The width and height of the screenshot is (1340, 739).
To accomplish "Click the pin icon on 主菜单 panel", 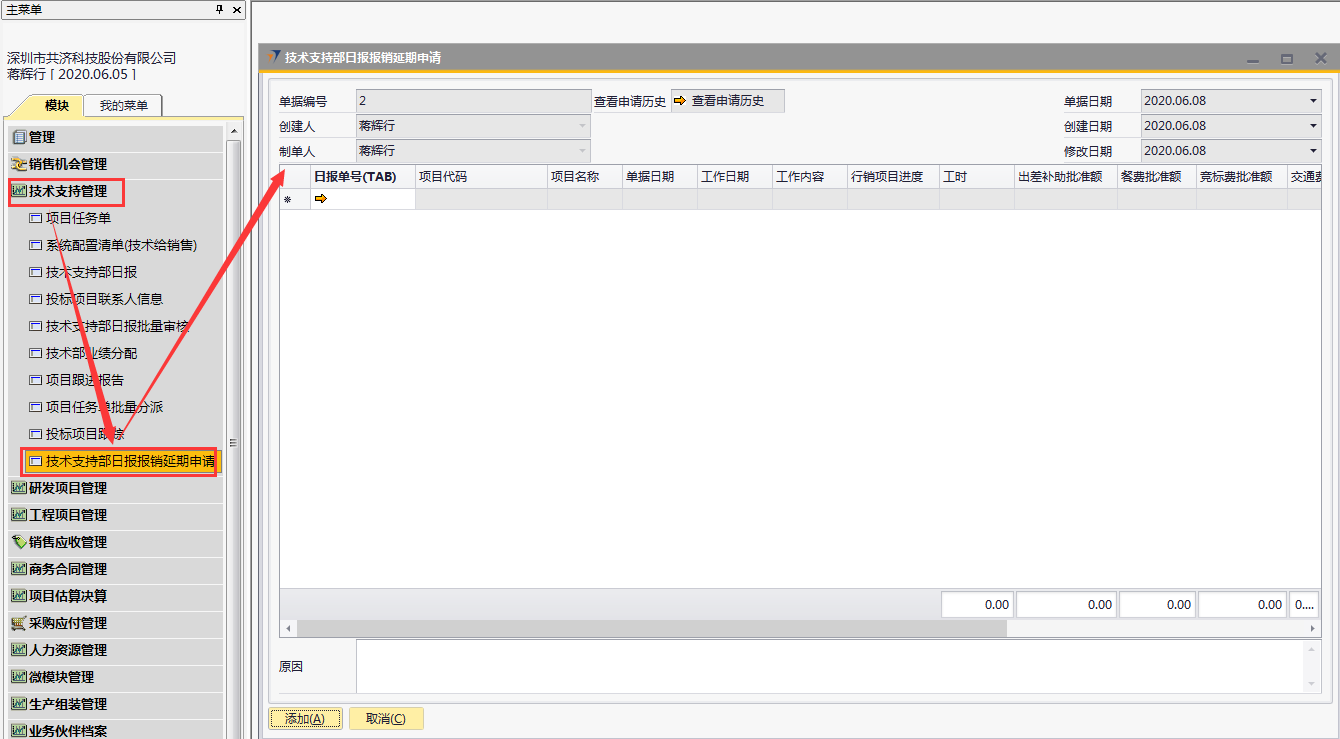I will point(220,9).
